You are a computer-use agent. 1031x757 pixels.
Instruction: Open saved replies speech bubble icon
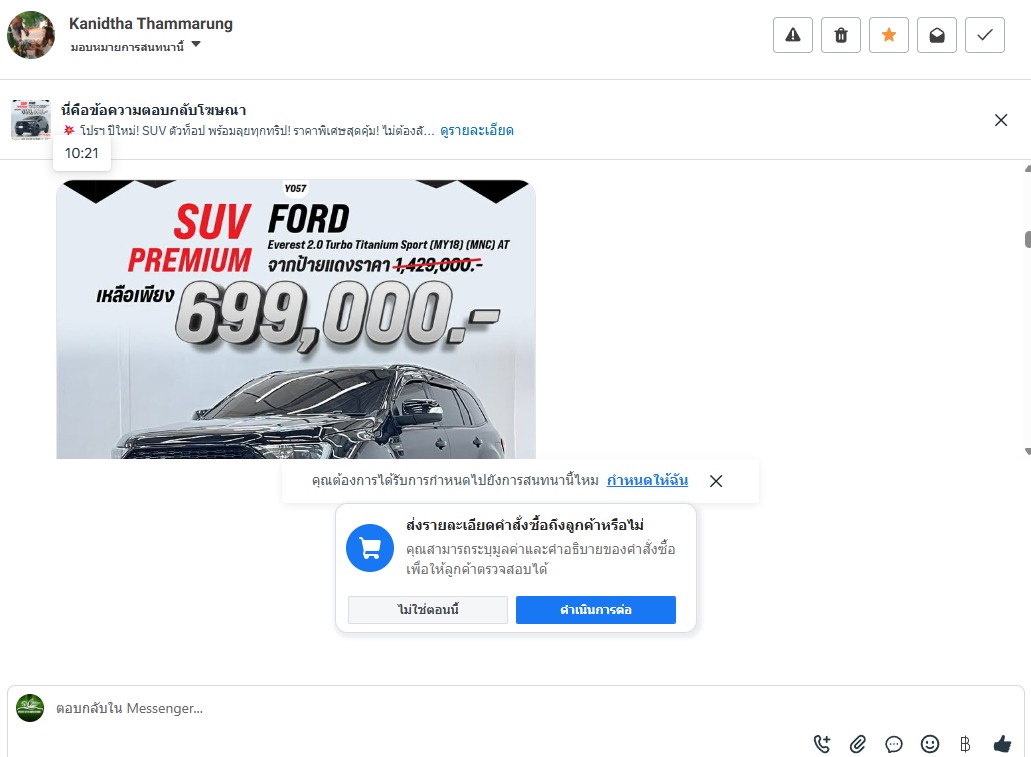(894, 744)
